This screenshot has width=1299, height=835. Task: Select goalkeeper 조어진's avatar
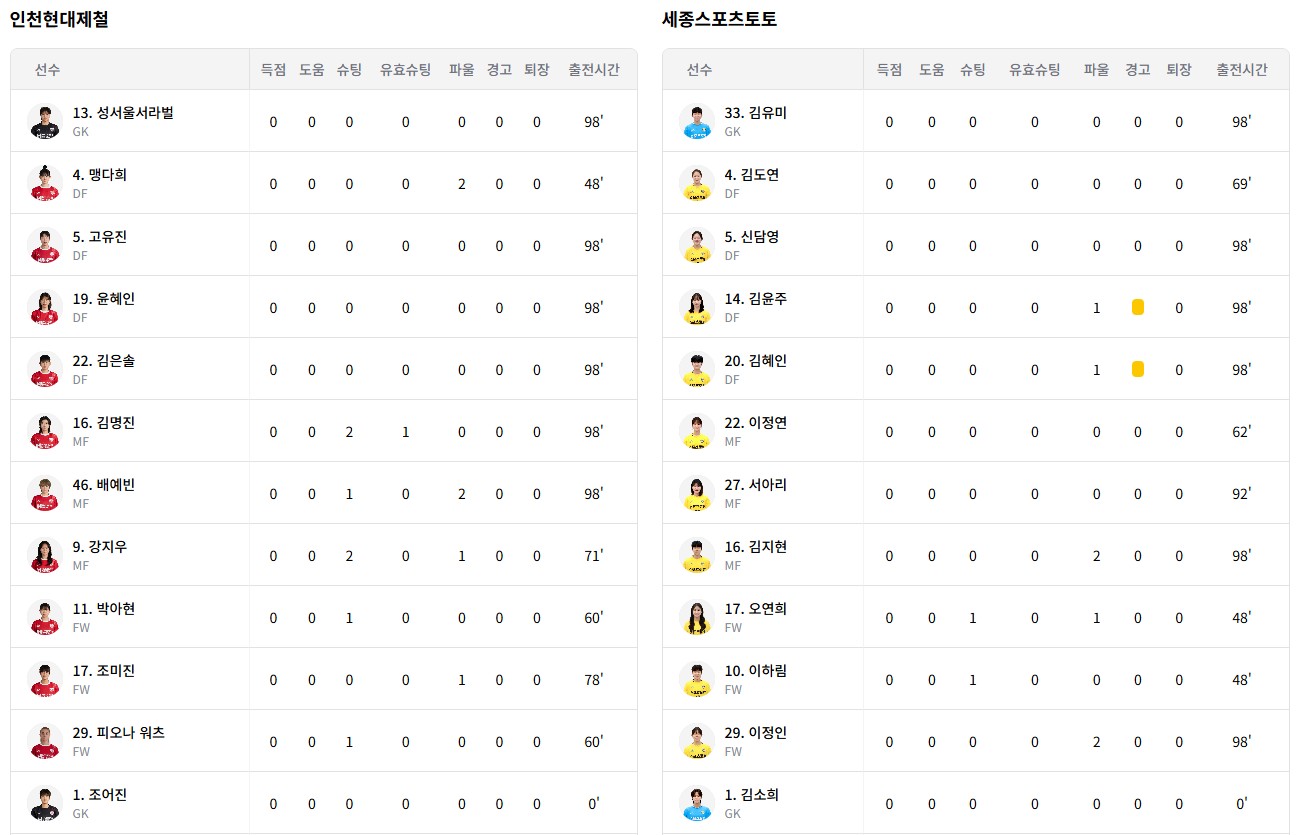click(x=45, y=803)
